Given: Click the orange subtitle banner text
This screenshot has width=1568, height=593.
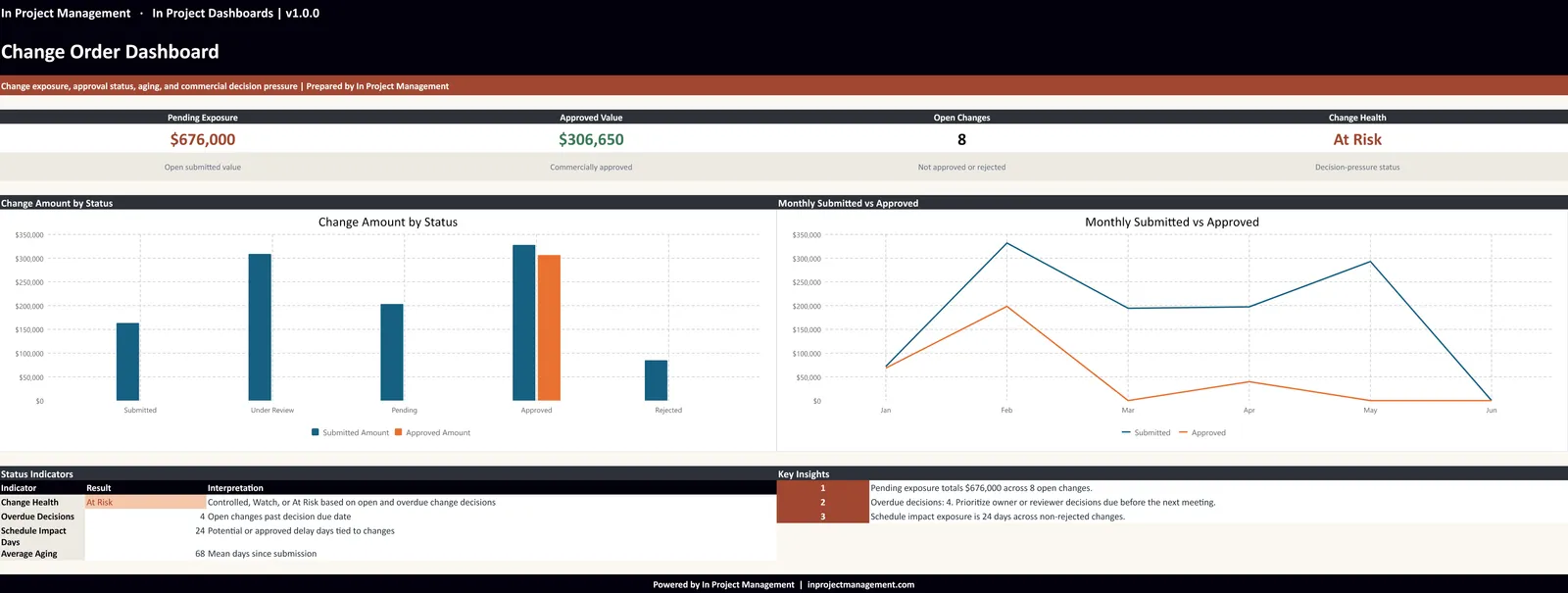Looking at the screenshot, I should click(x=224, y=86).
